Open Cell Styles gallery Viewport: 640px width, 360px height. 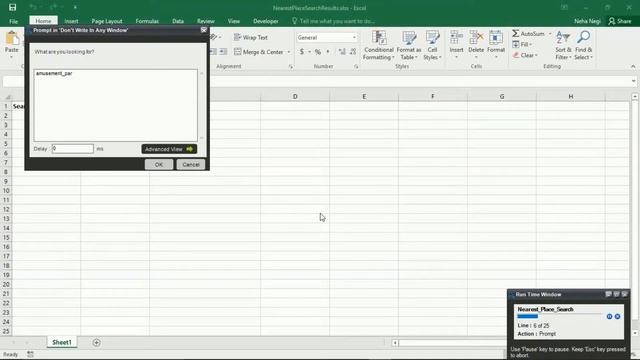[x=432, y=45]
